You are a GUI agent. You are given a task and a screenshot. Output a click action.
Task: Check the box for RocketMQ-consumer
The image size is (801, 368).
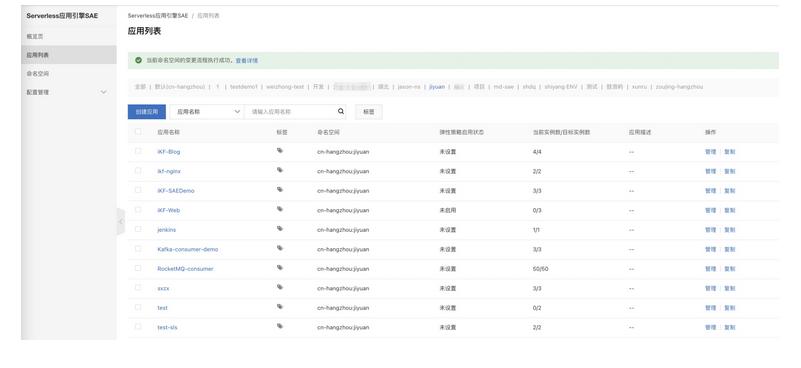pyautogui.click(x=138, y=268)
